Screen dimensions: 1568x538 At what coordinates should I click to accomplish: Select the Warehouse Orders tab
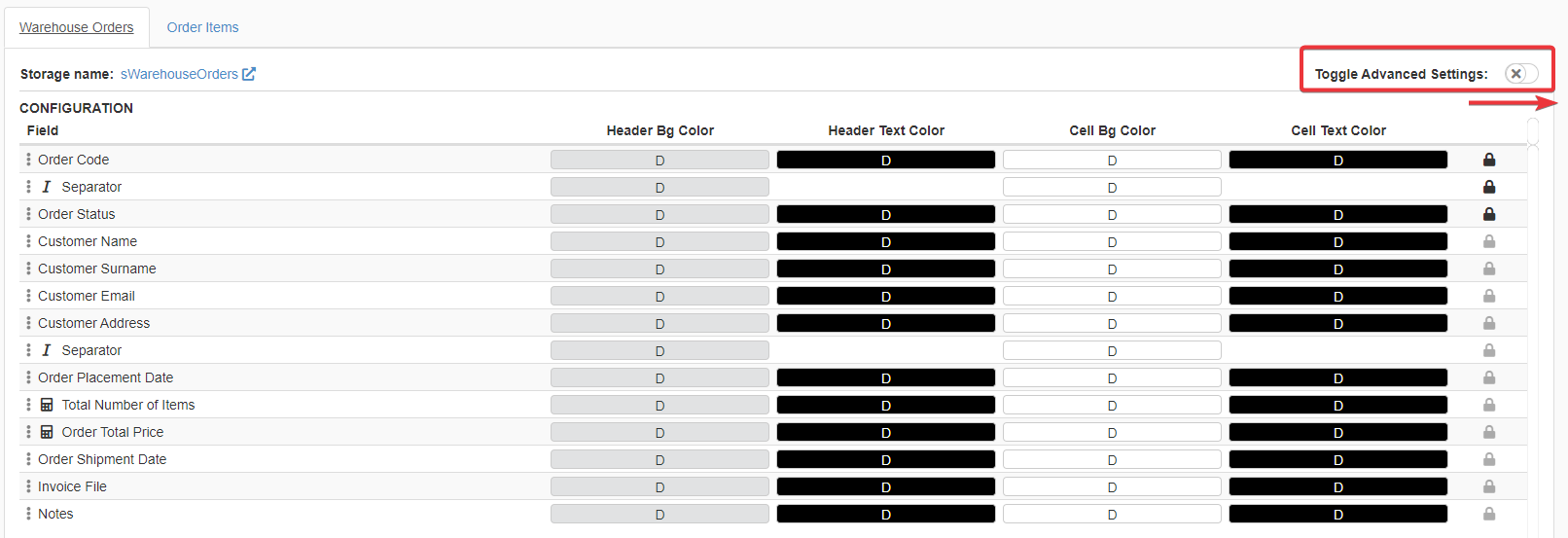click(x=77, y=27)
